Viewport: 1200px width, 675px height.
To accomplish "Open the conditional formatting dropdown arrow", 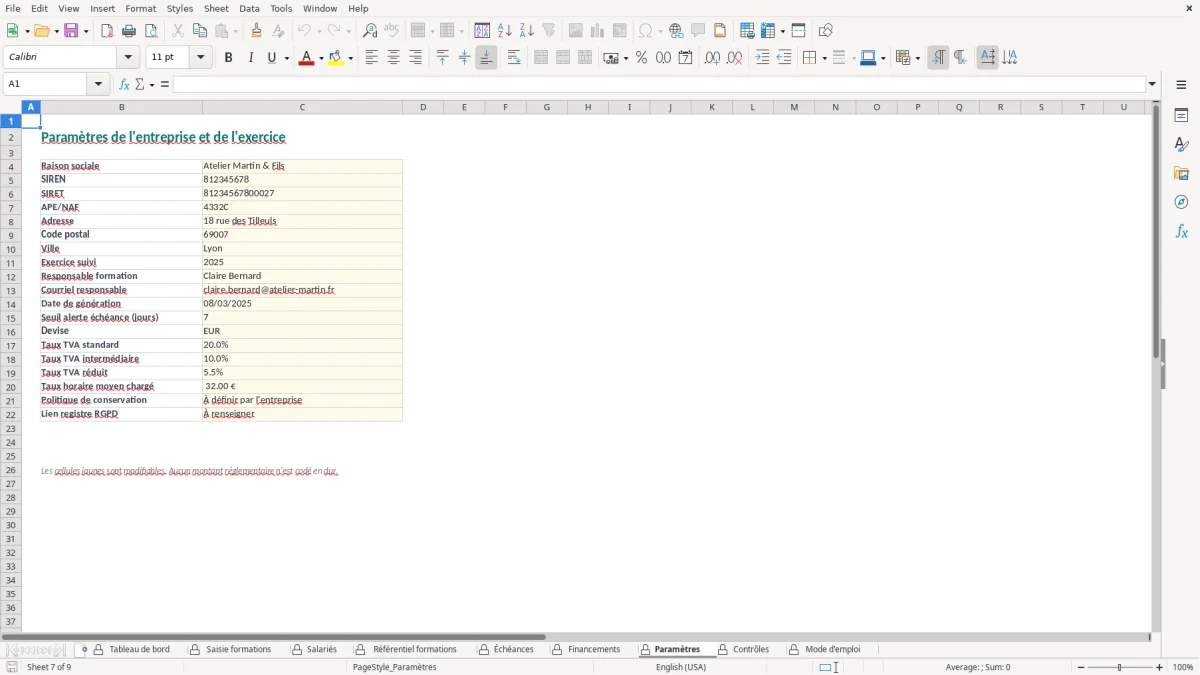I will [917, 58].
